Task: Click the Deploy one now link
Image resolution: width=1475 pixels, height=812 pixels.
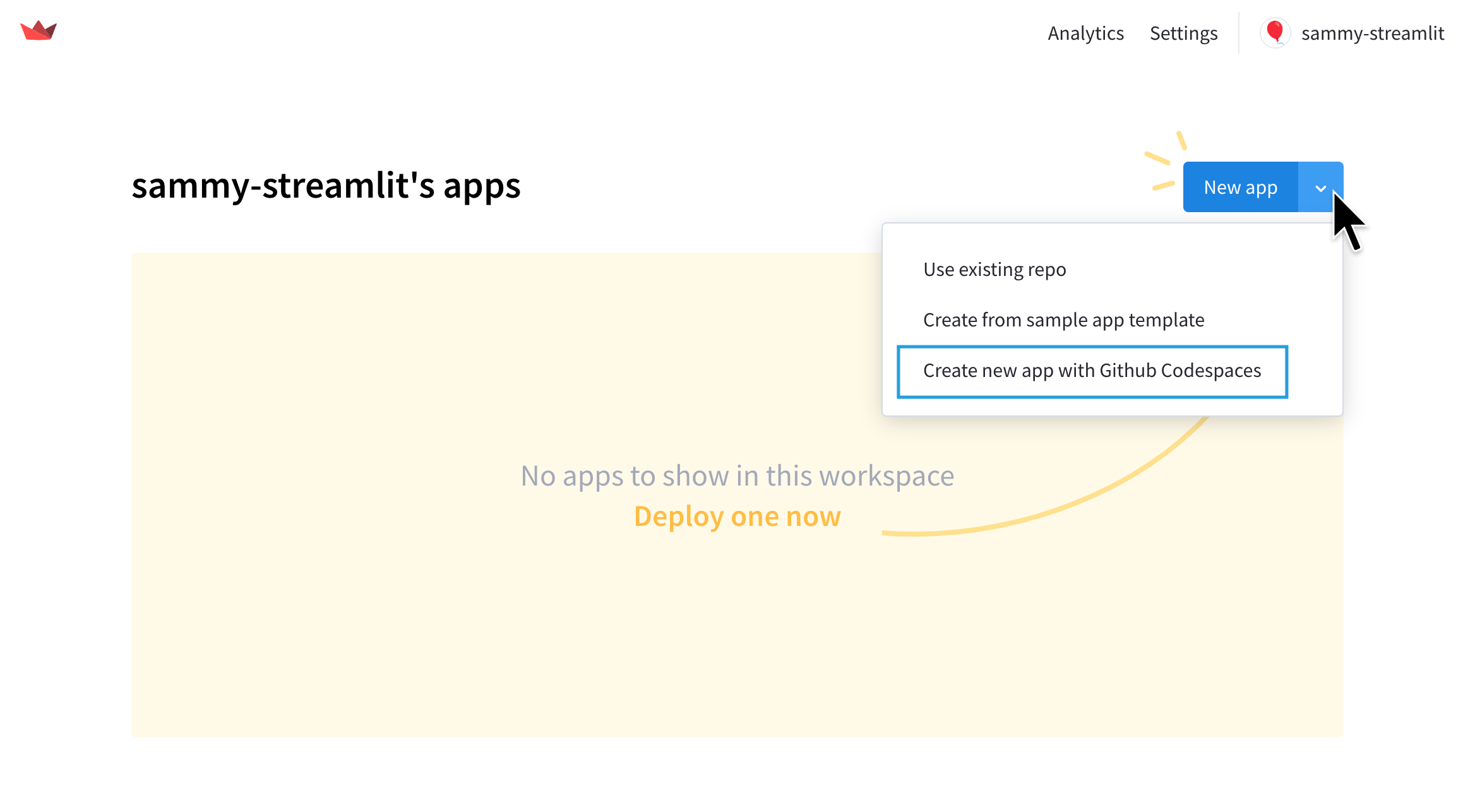Action: pyautogui.click(x=737, y=516)
